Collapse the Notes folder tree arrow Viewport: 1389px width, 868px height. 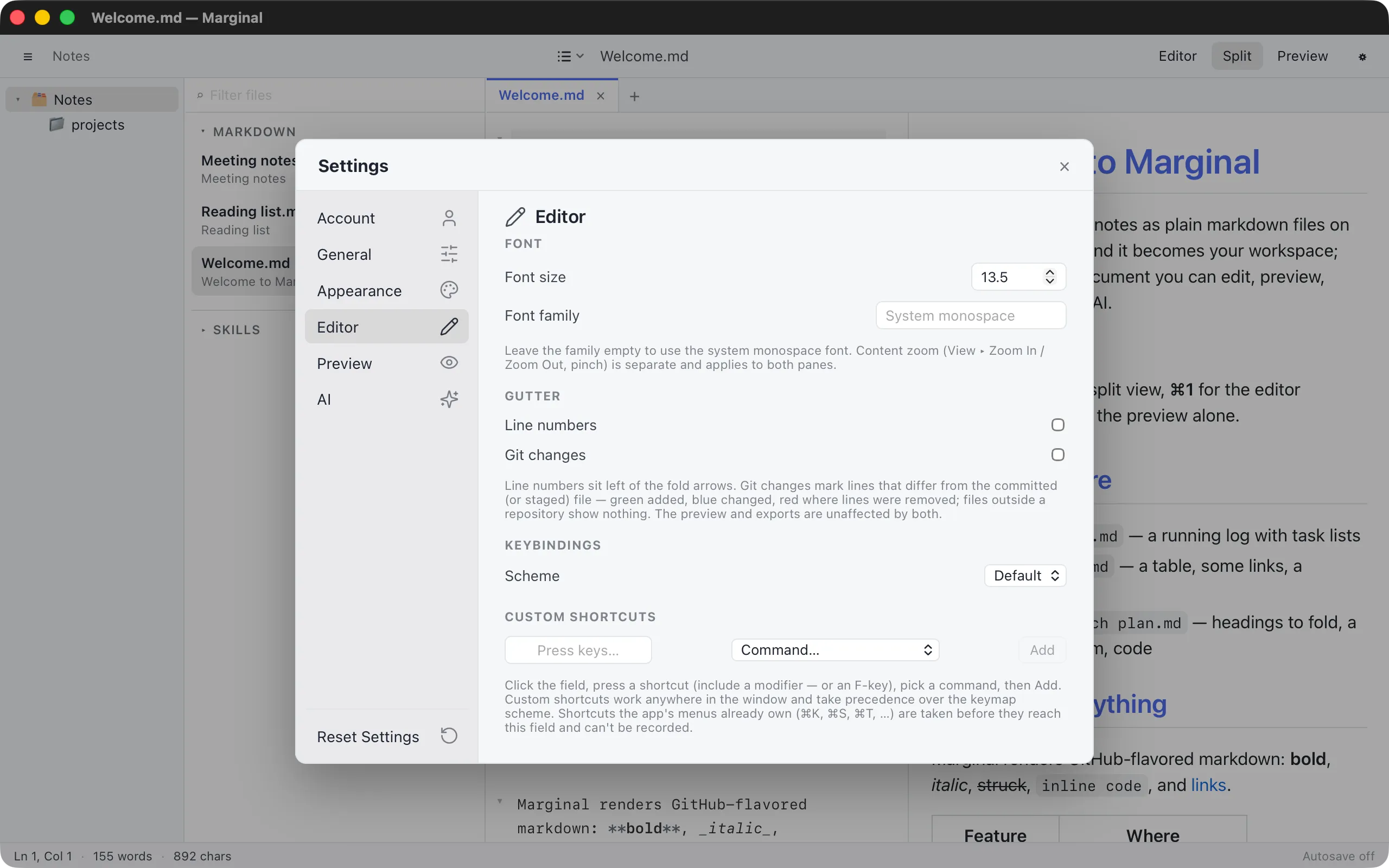point(18,100)
